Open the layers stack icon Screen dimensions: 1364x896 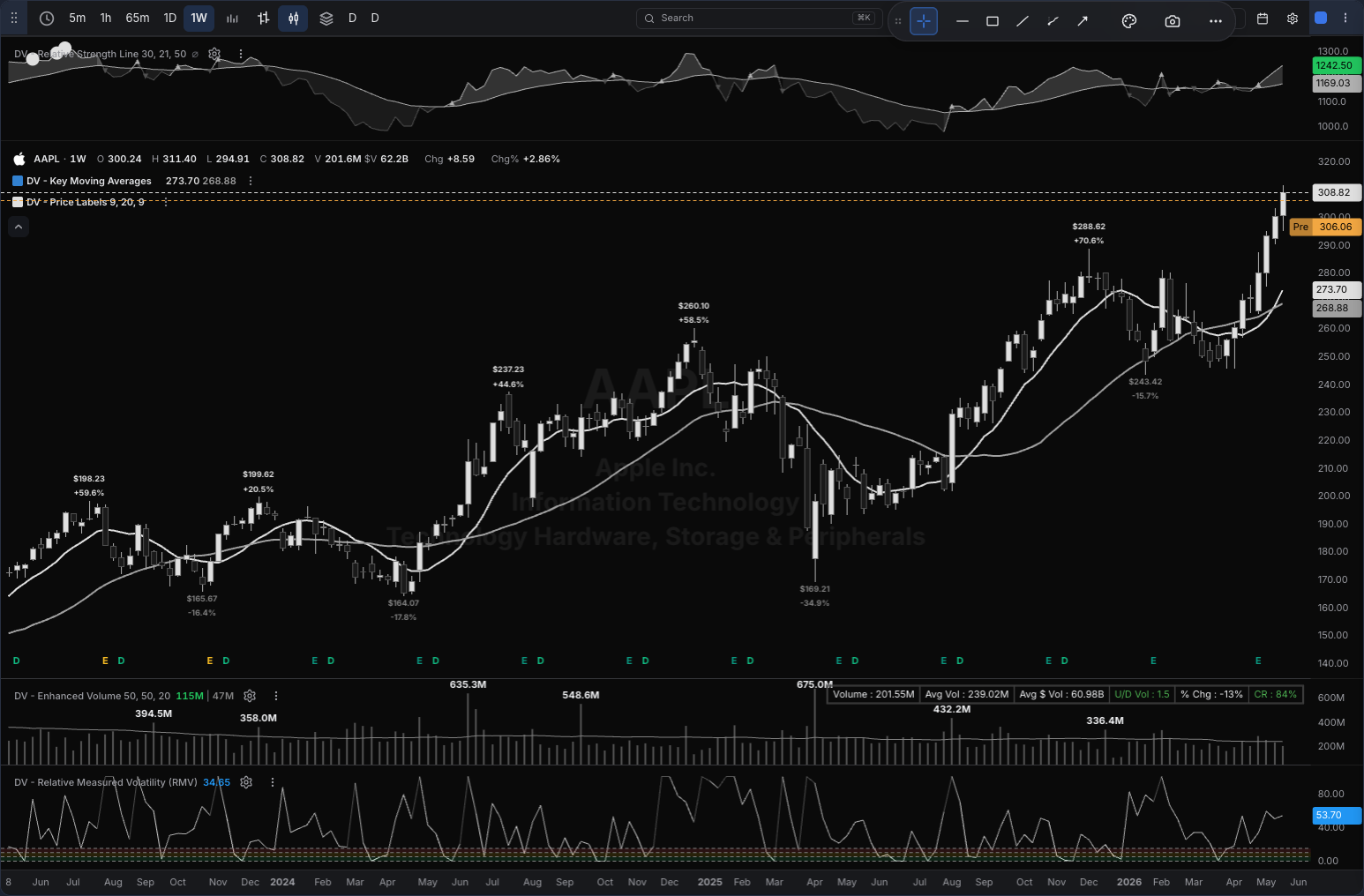coord(326,18)
